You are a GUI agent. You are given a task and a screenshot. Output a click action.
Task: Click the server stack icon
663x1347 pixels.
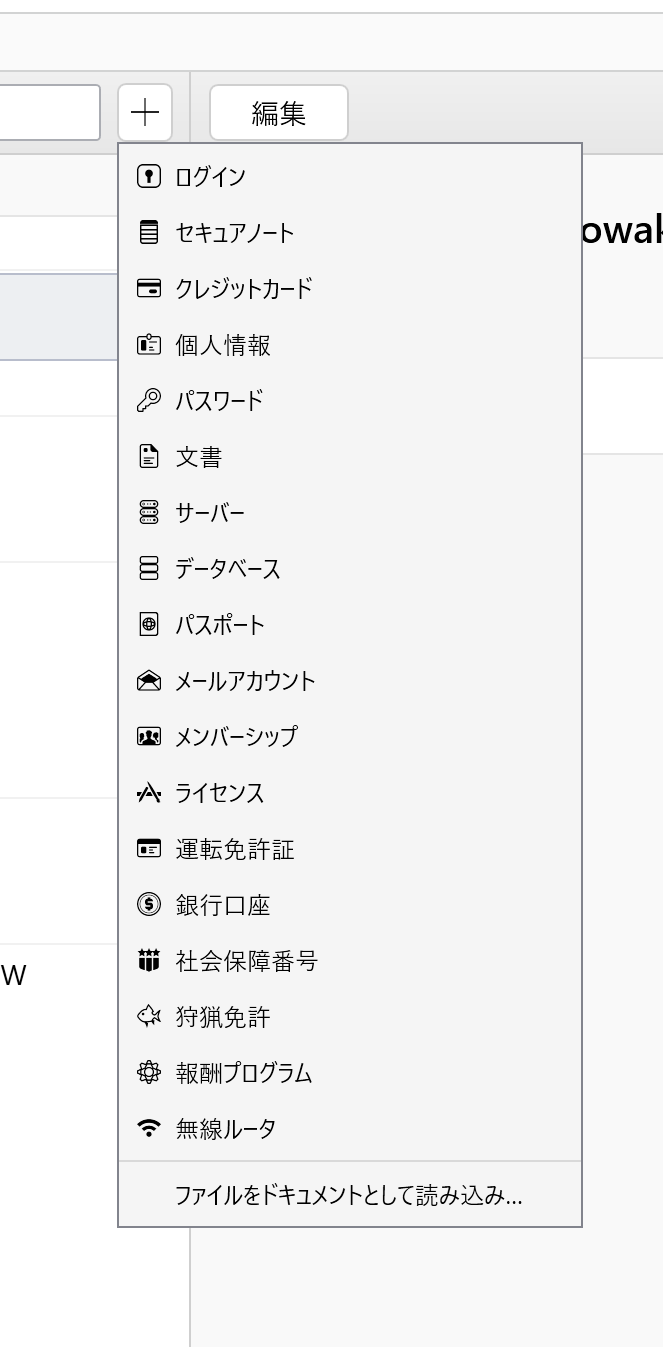tap(148, 513)
